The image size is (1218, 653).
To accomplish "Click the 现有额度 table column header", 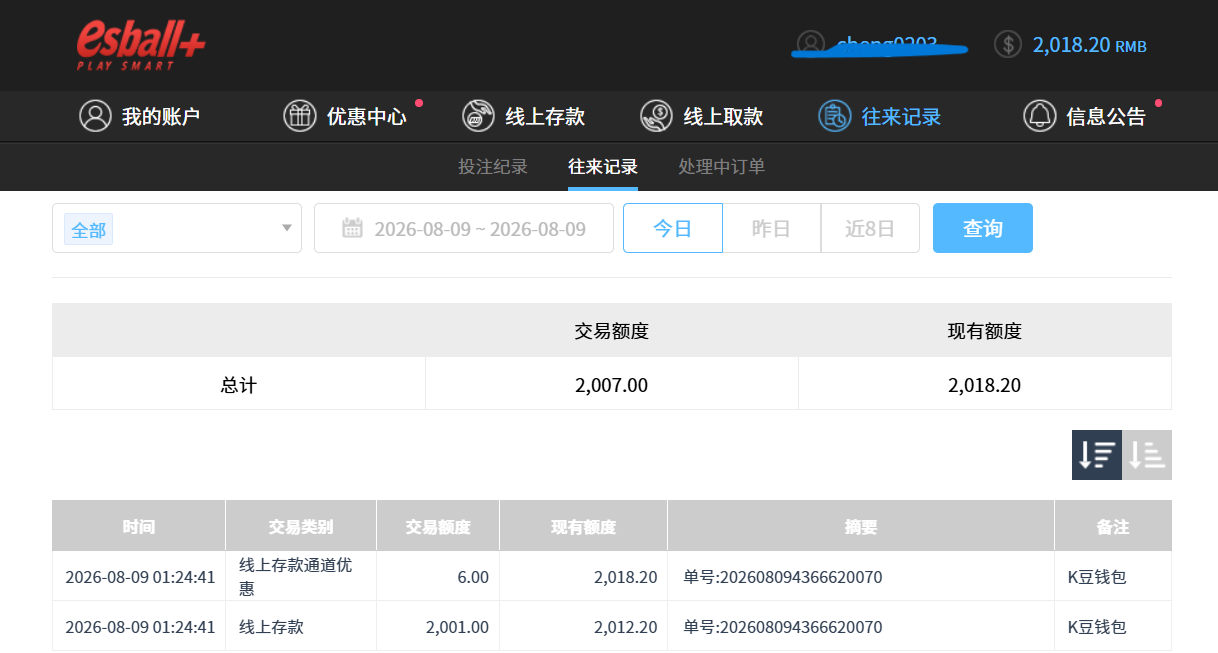I will (583, 527).
